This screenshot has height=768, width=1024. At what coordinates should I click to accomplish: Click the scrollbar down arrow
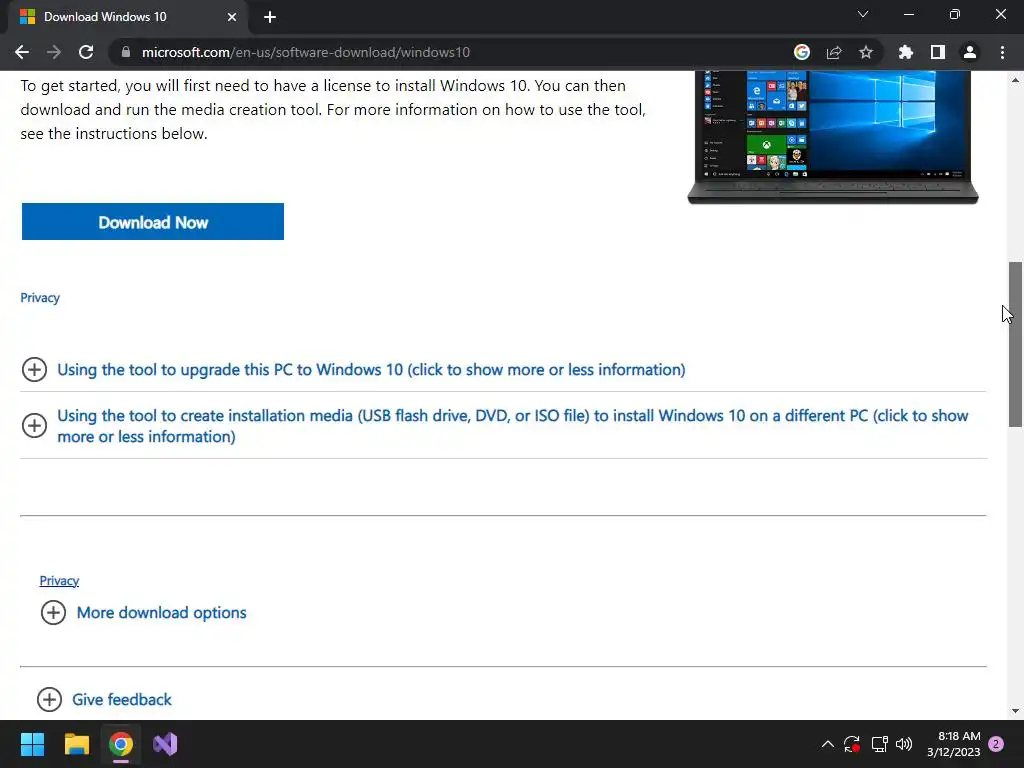click(1015, 711)
